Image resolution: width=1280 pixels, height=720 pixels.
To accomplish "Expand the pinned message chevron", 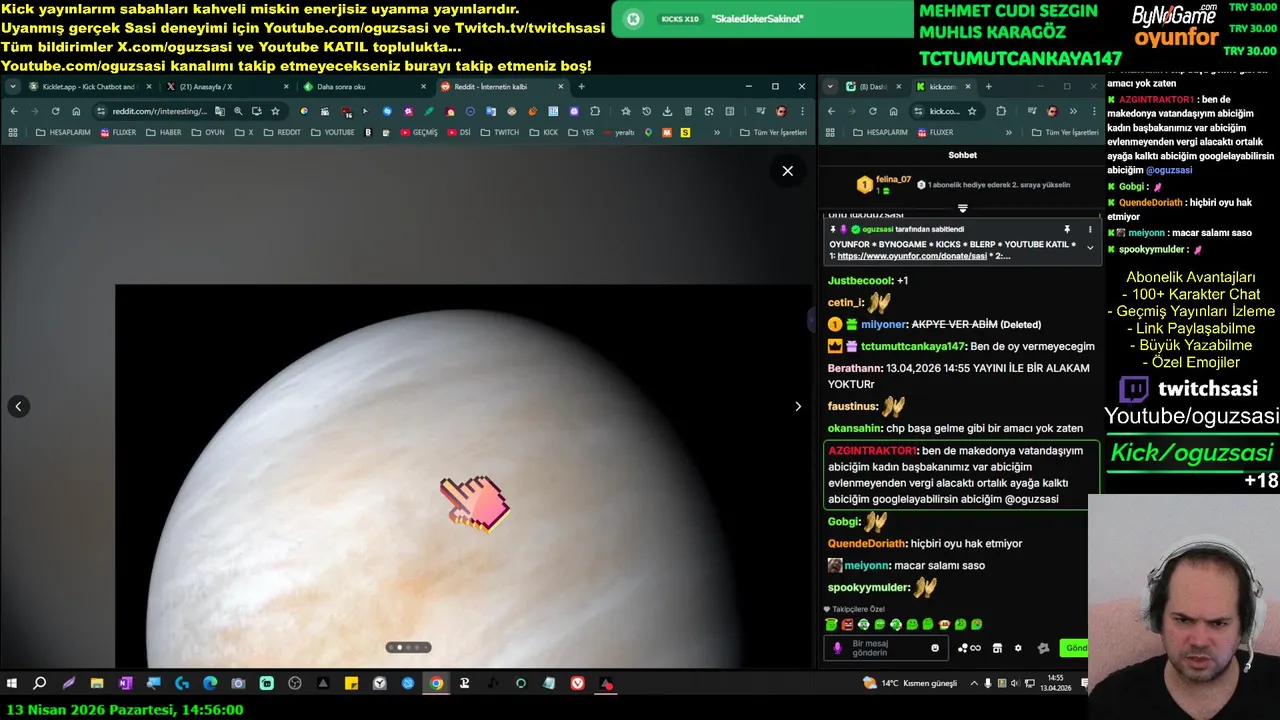I will [1090, 248].
